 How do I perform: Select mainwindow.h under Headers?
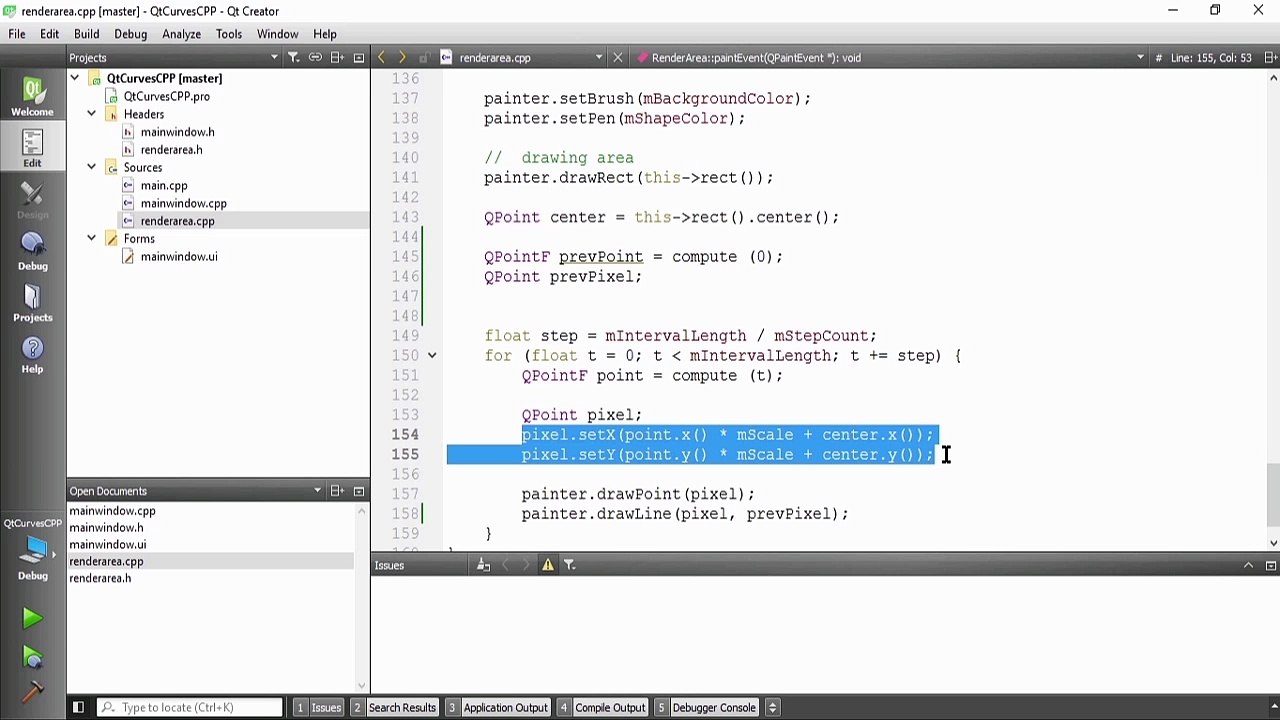click(x=177, y=132)
